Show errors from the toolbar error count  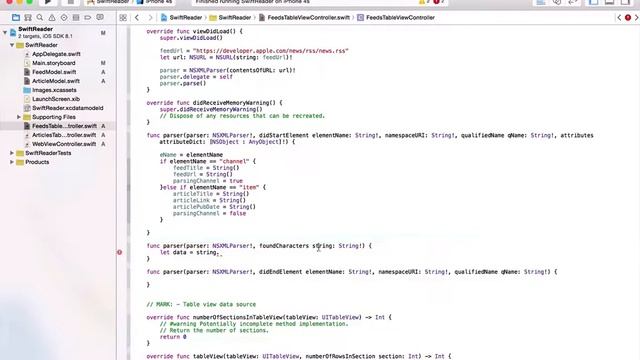click(x=439, y=2)
